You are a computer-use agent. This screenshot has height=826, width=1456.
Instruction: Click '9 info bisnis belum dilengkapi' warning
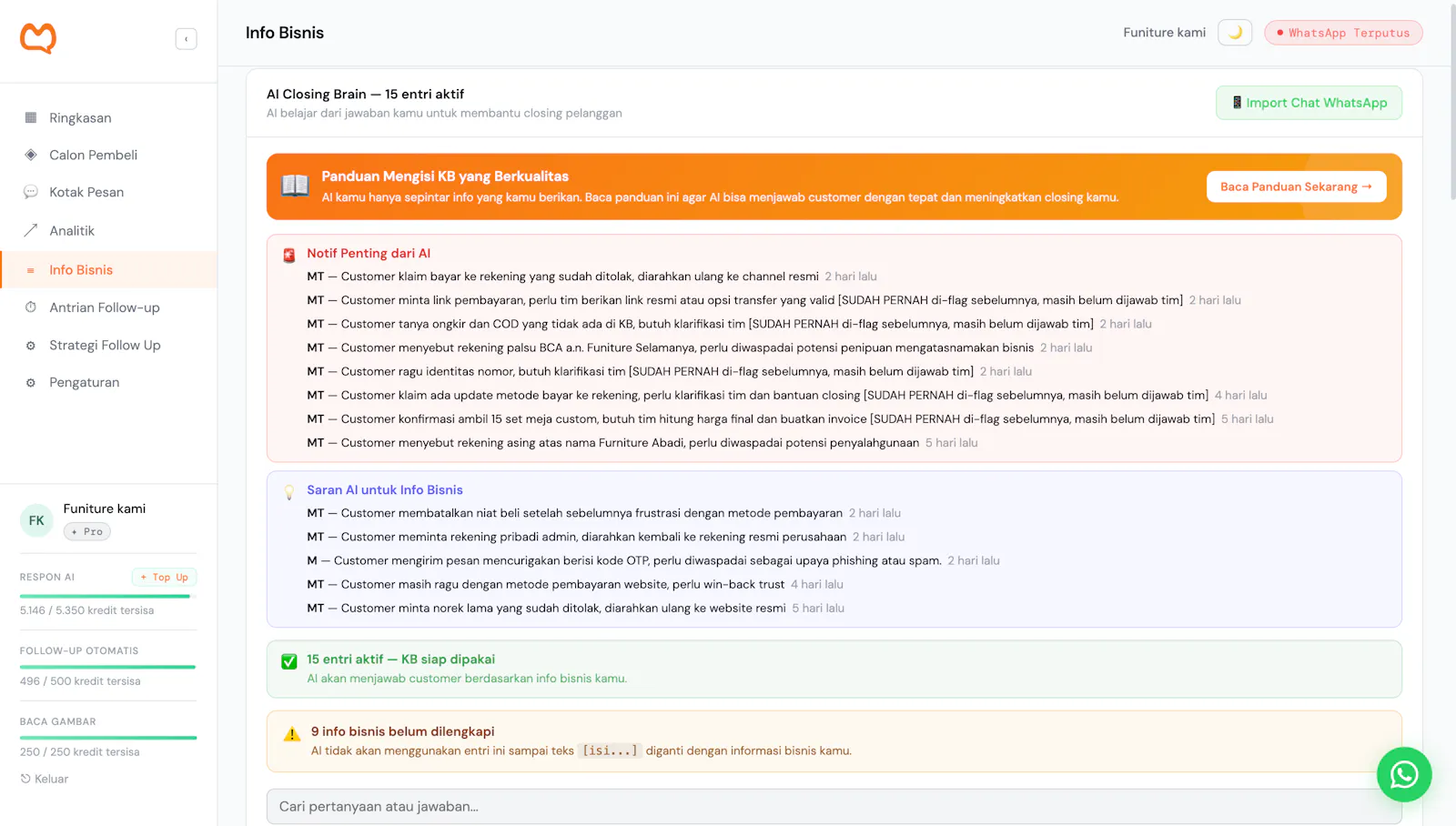(x=402, y=731)
